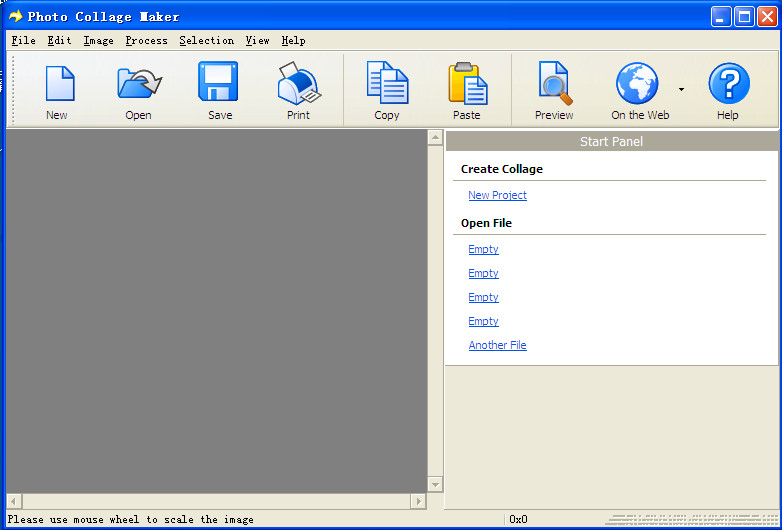The width and height of the screenshot is (782, 530).
Task: Save the project using the floppy disk icon
Action: tap(218, 81)
